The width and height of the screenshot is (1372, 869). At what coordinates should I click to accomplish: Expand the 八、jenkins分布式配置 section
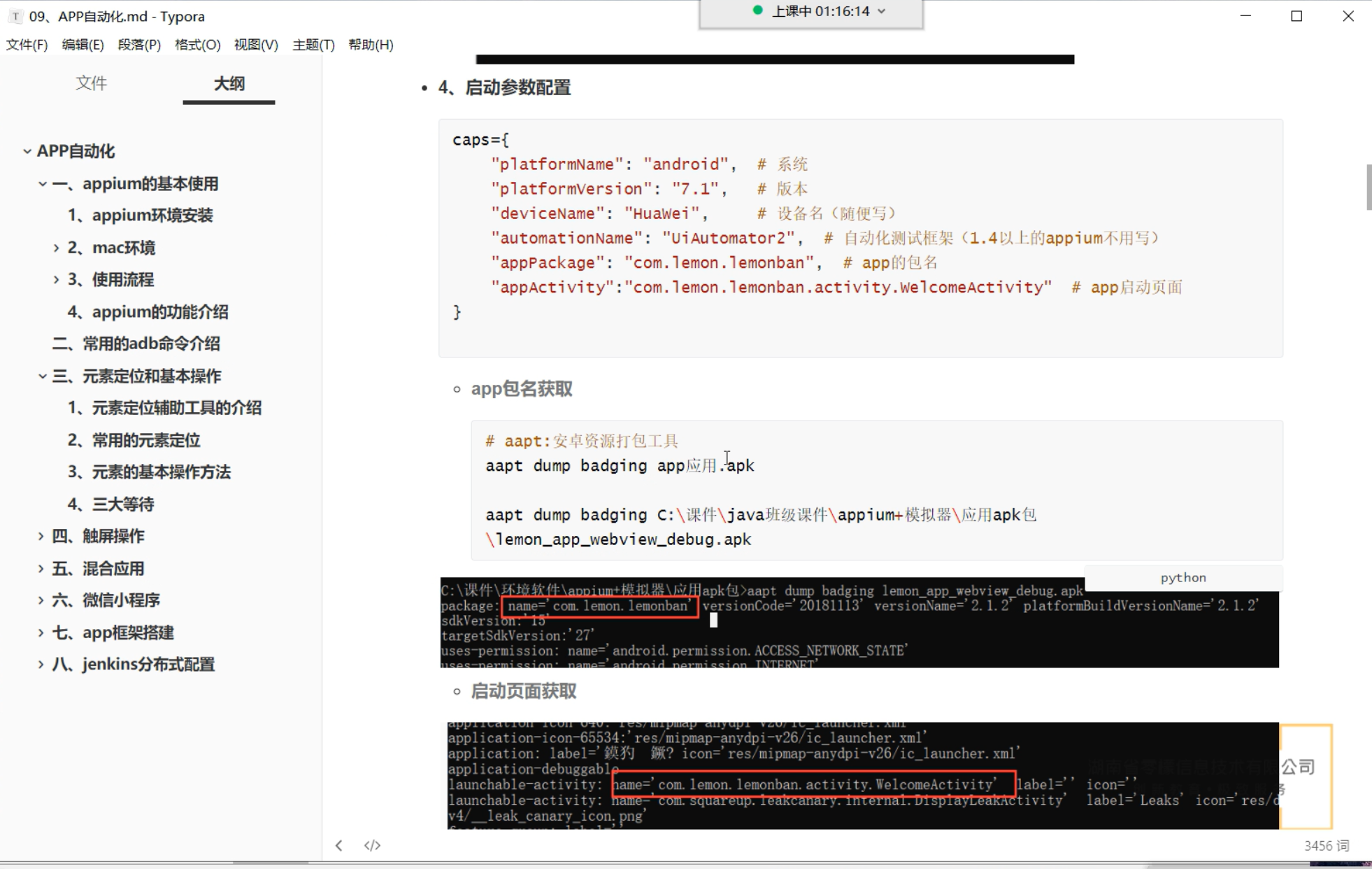(x=41, y=664)
